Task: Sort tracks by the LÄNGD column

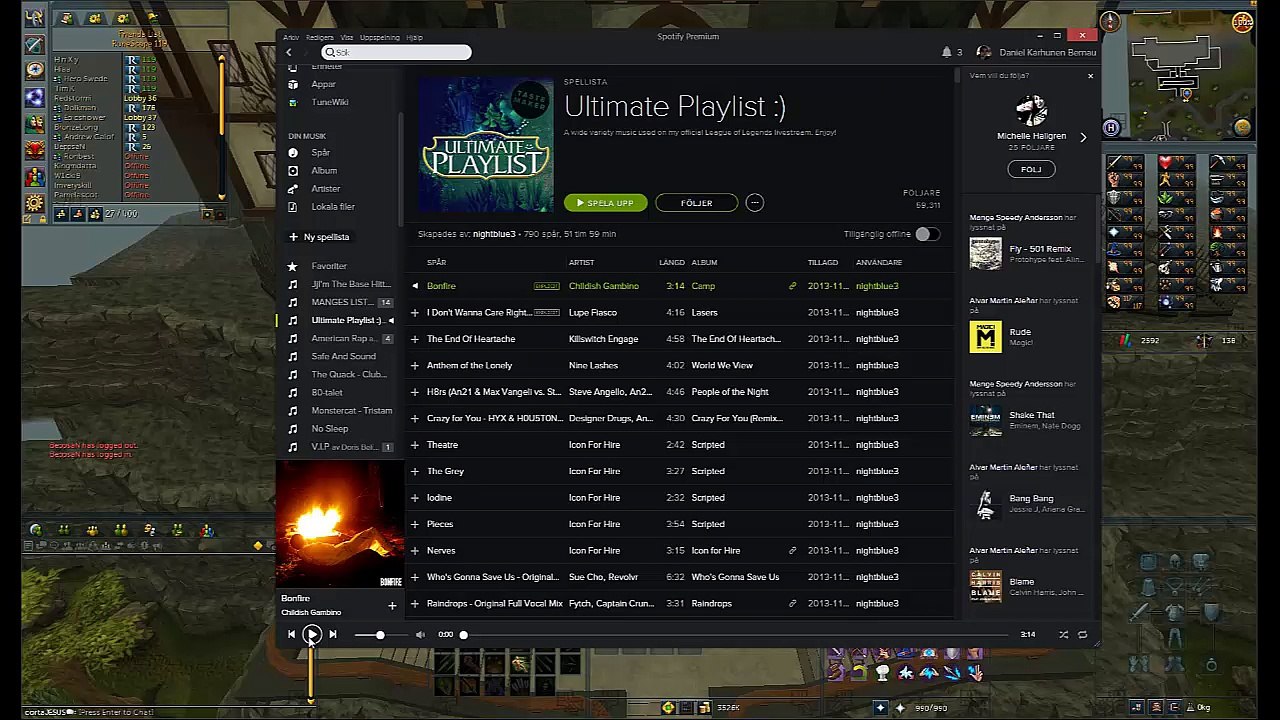Action: pos(672,262)
